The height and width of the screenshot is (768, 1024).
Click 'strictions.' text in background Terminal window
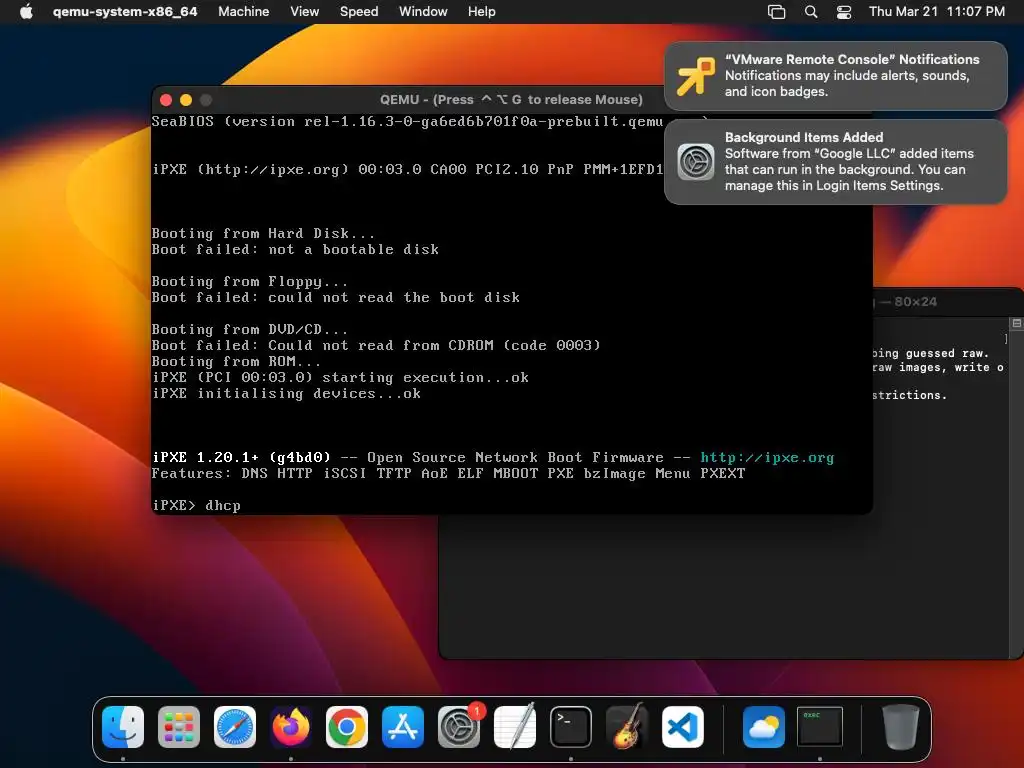coord(909,395)
